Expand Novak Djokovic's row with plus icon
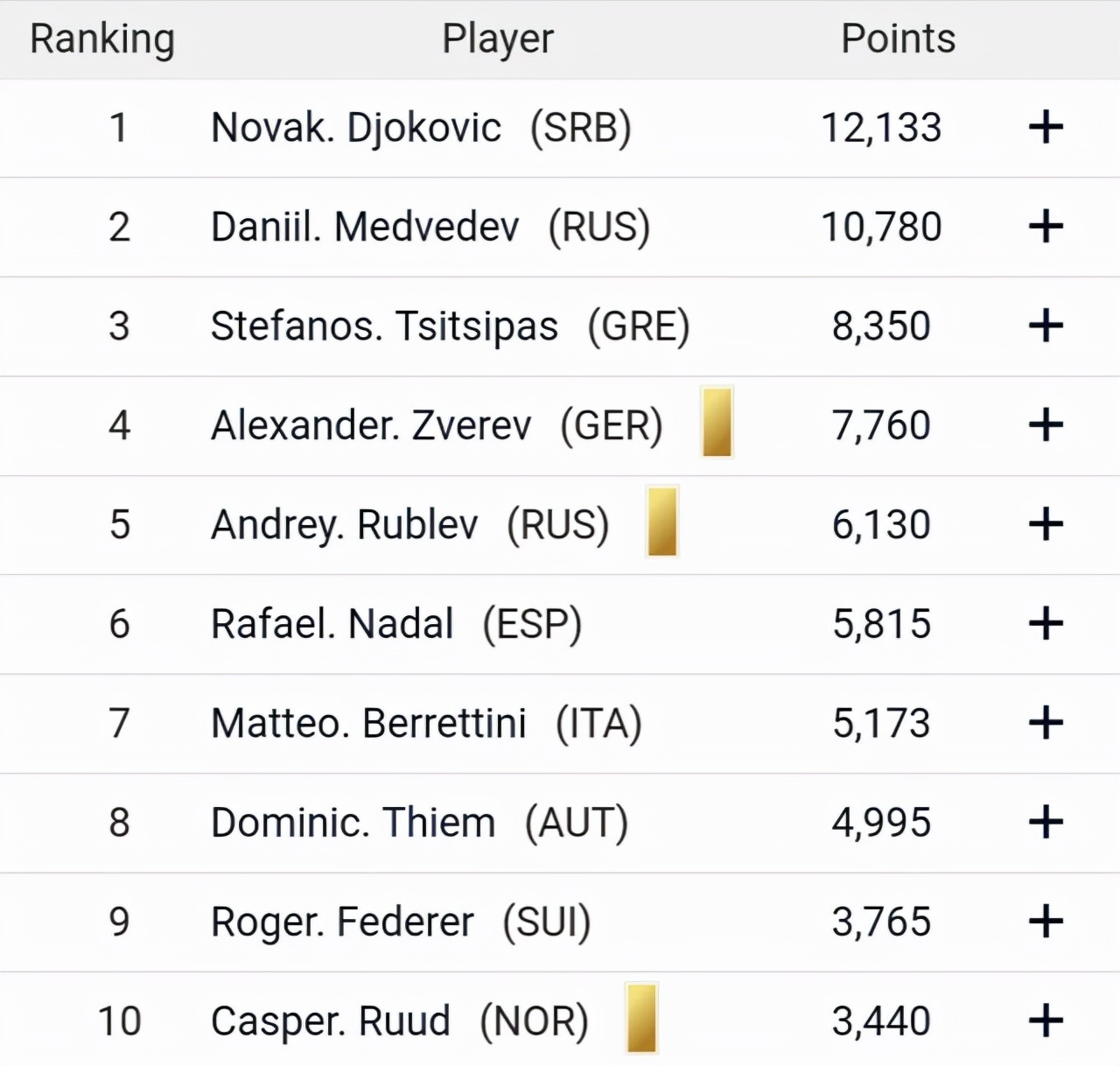Image resolution: width=1120 pixels, height=1066 pixels. 1046,128
